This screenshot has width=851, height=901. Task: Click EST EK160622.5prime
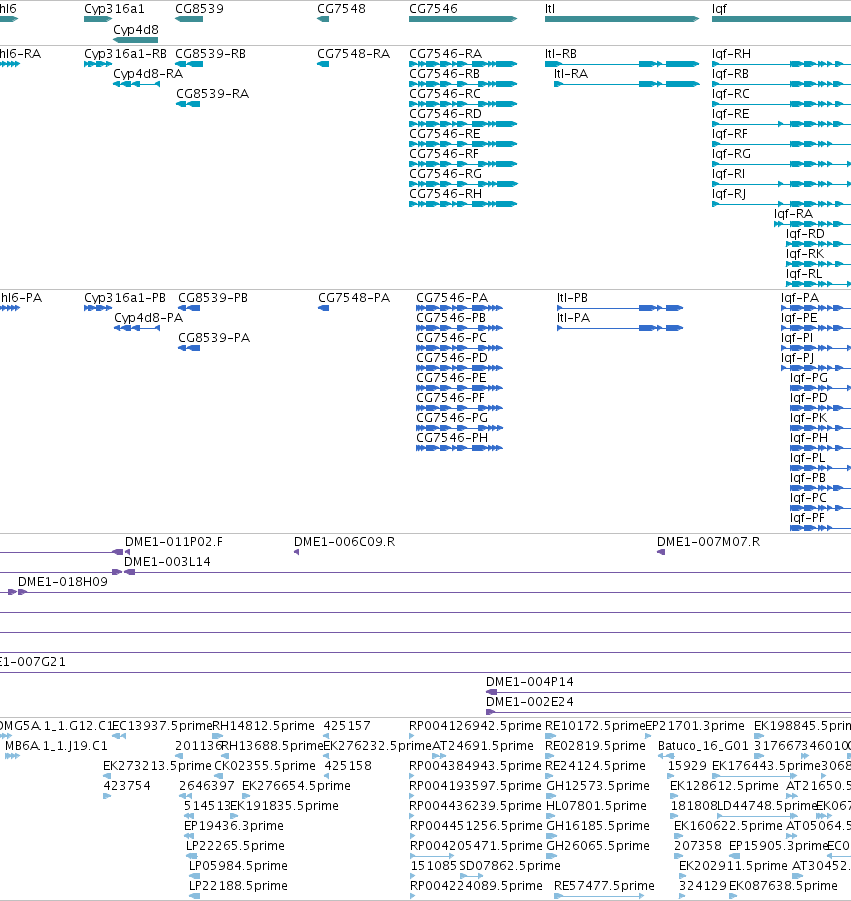click(x=728, y=826)
